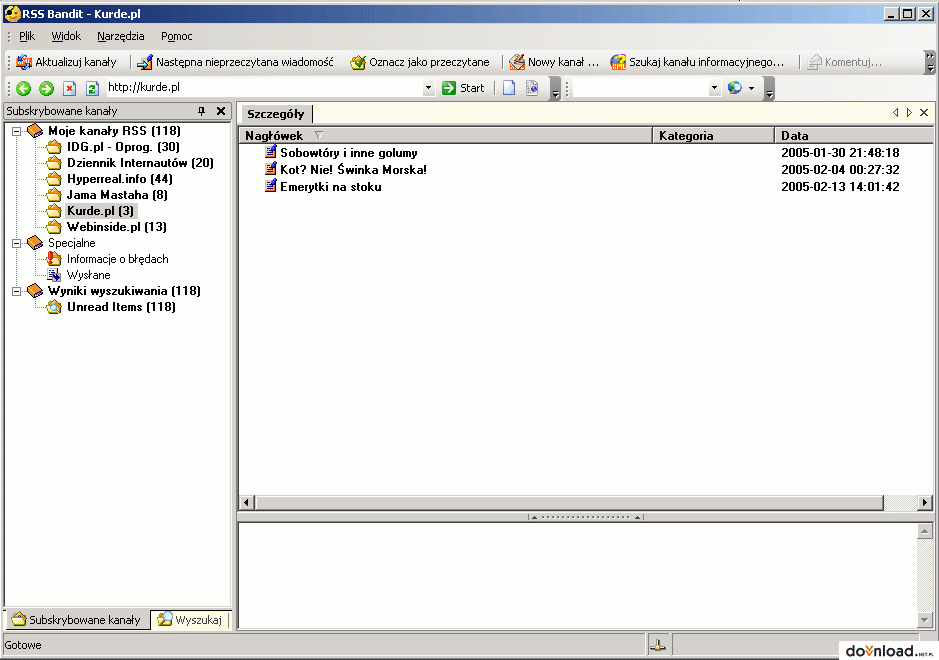Image resolution: width=939 pixels, height=660 pixels.
Task: Click the address field showing http://kurde.pl
Action: click(x=264, y=87)
